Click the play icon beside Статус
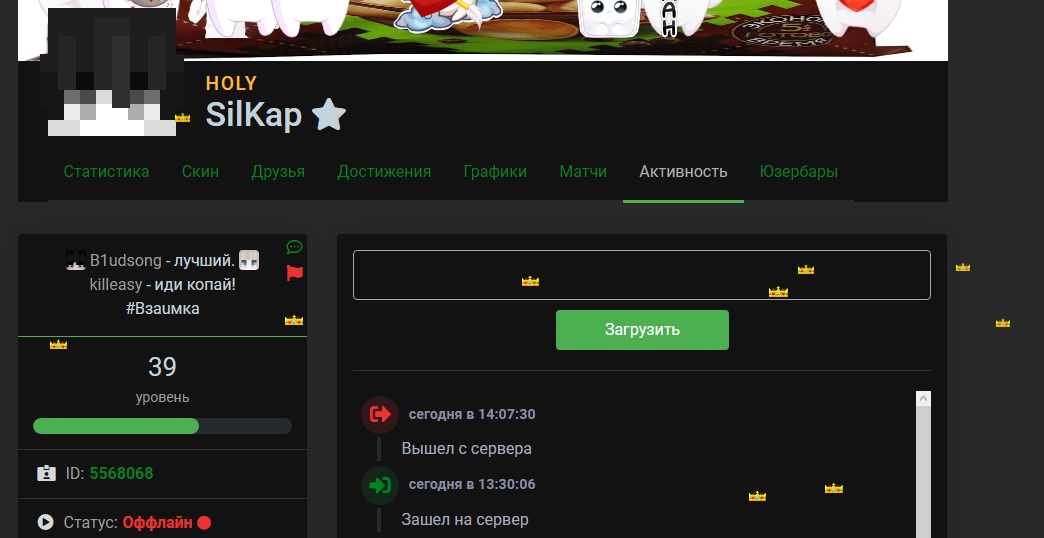Image resolution: width=1044 pixels, height=538 pixels. [x=45, y=522]
